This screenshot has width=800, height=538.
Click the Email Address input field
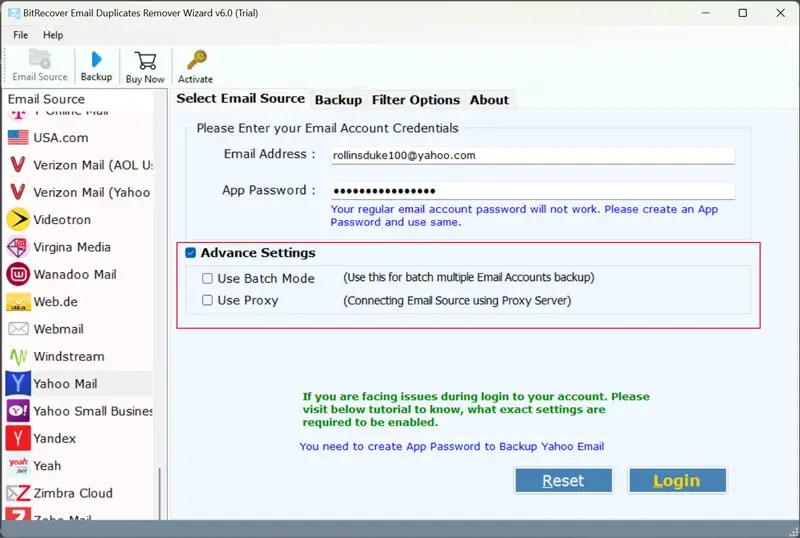pyautogui.click(x=532, y=156)
